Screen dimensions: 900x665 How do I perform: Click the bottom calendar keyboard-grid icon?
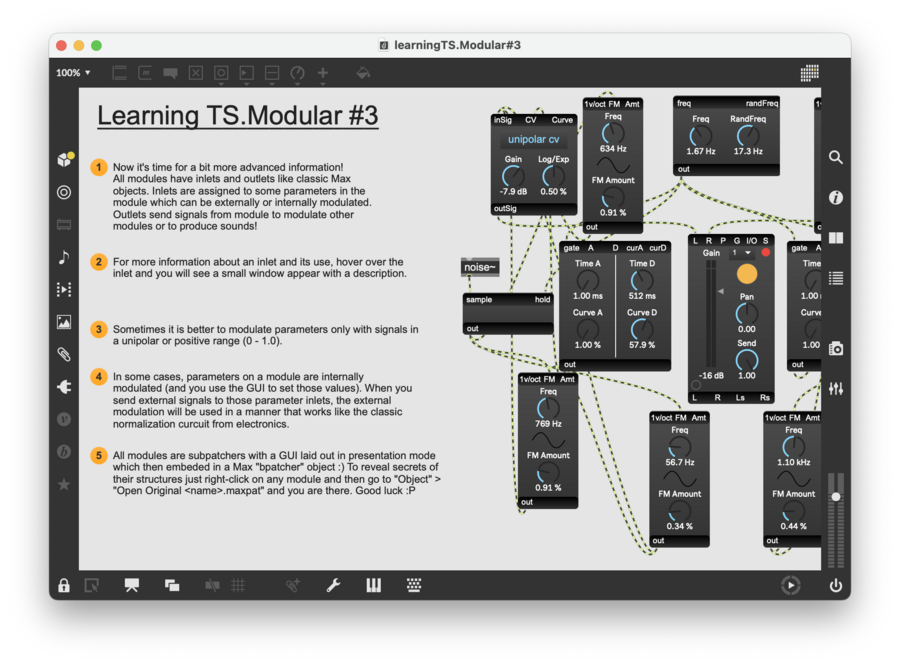(x=414, y=585)
